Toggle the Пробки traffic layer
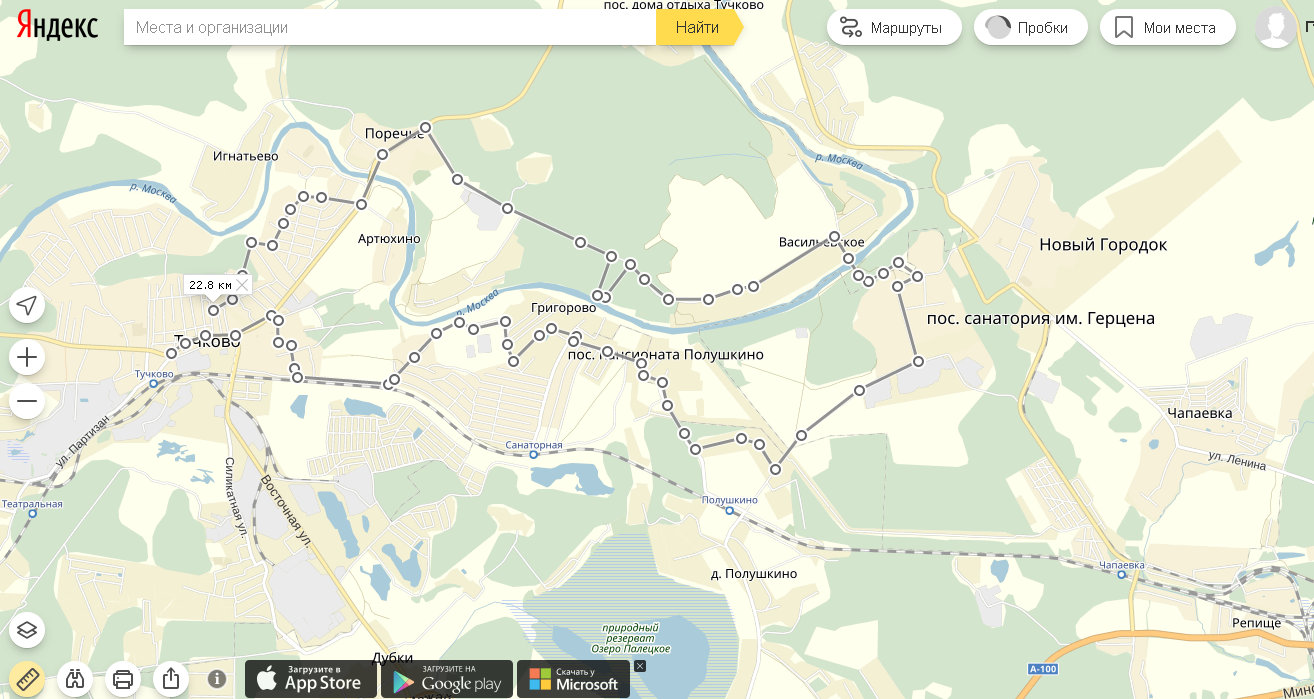Image resolution: width=1314 pixels, height=699 pixels. [x=1031, y=27]
